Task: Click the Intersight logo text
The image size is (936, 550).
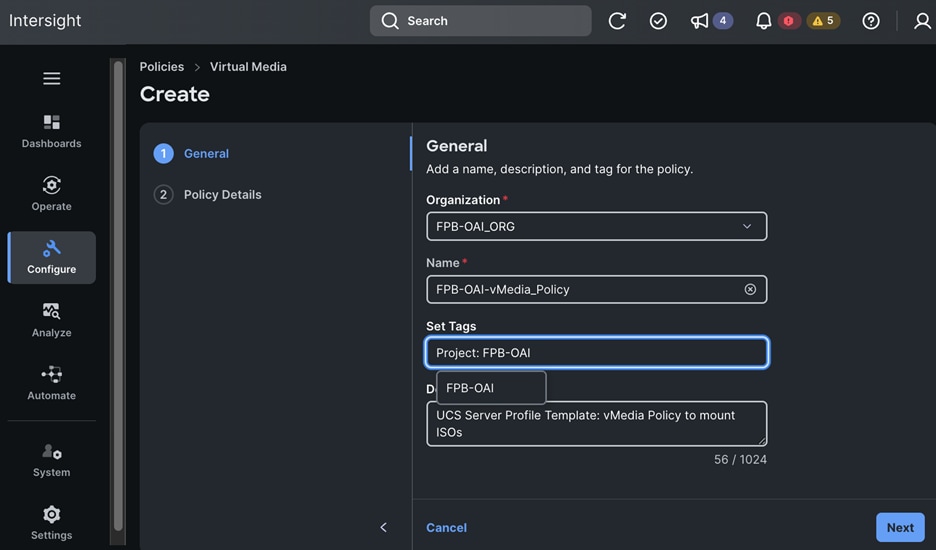Action: click(45, 20)
